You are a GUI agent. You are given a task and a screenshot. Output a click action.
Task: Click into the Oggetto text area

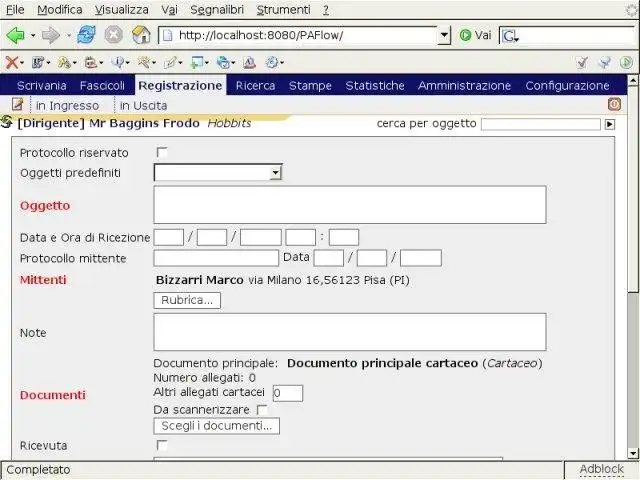[x=350, y=205]
